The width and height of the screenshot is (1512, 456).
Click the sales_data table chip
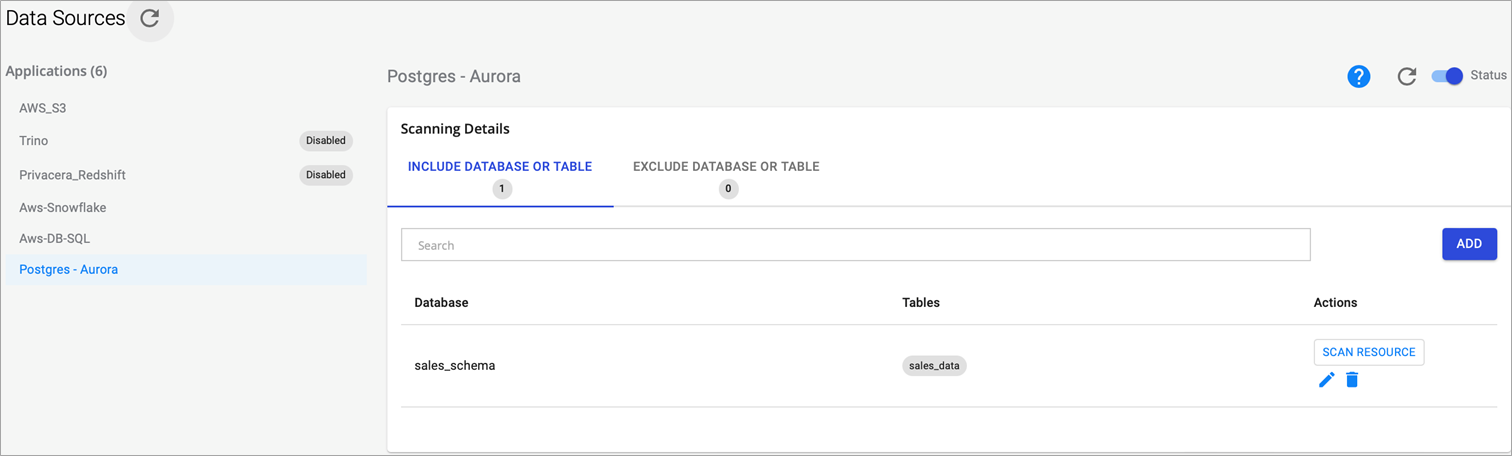pos(934,366)
